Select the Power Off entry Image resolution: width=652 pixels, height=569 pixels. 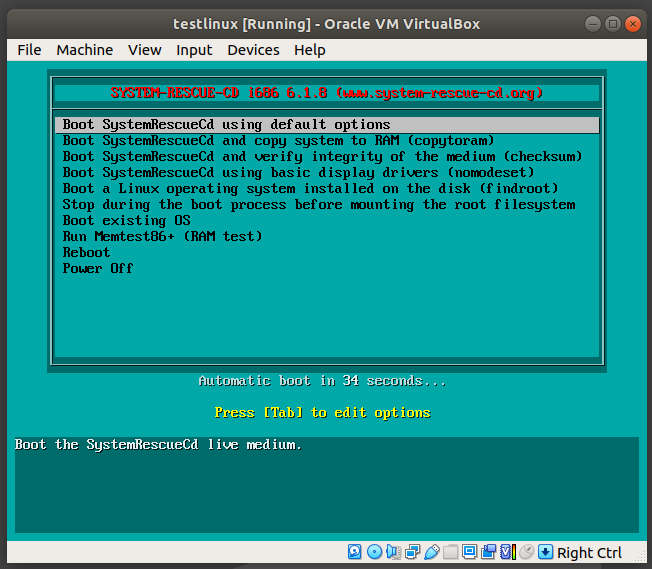327,268
